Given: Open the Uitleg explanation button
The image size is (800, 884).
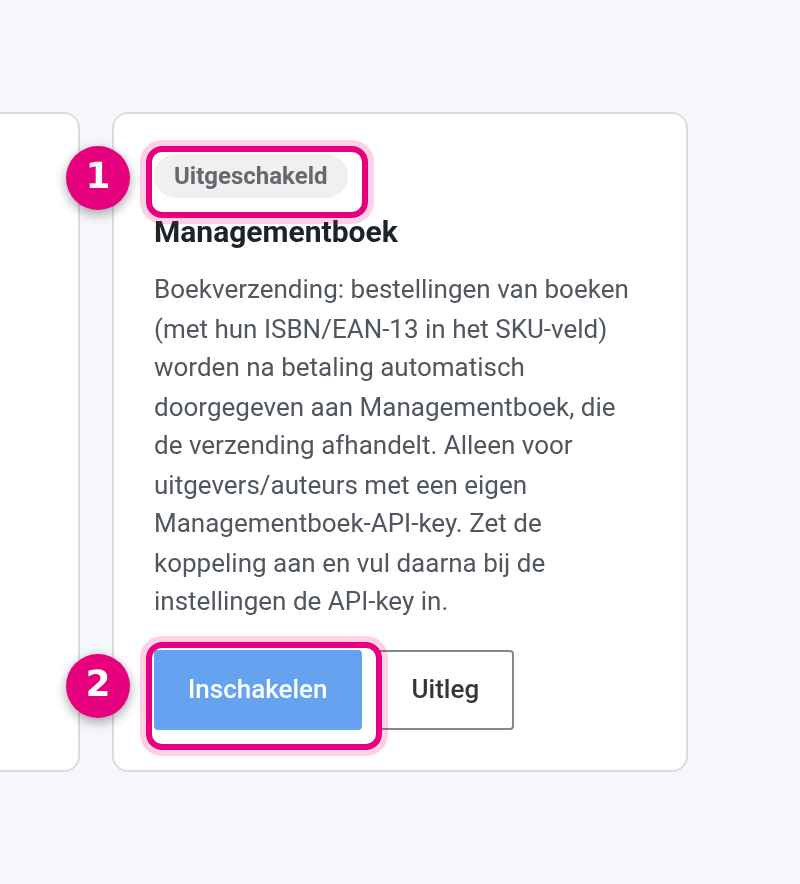Looking at the screenshot, I should [x=445, y=689].
